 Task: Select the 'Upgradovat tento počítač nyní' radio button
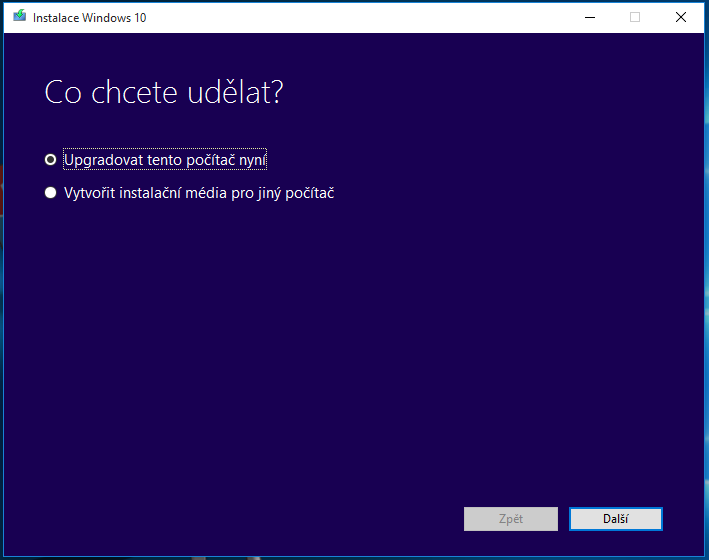(x=51, y=160)
